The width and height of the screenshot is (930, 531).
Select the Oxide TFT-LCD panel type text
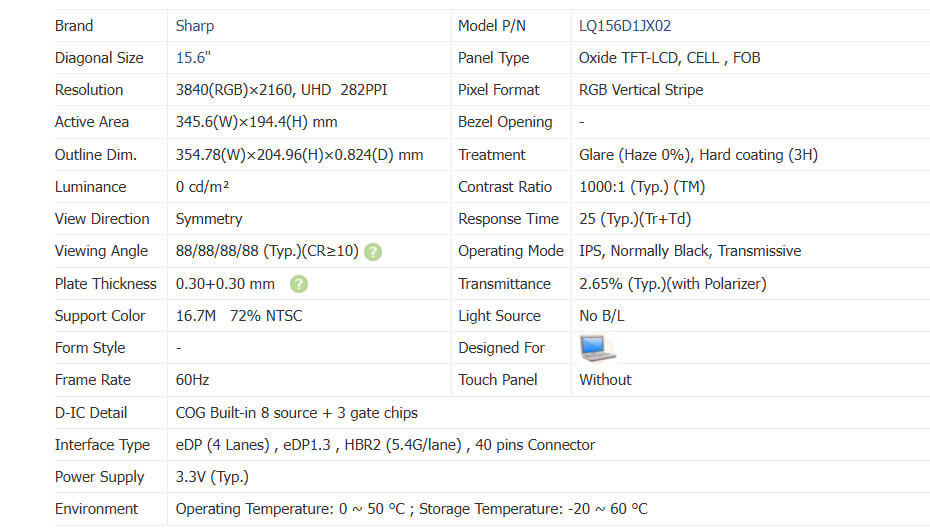[669, 58]
